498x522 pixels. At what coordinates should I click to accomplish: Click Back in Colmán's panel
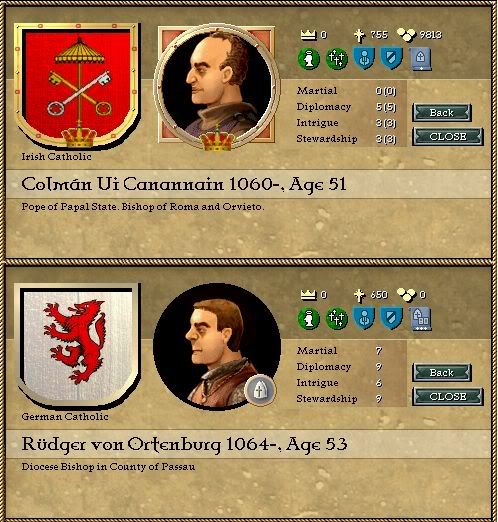tap(442, 113)
